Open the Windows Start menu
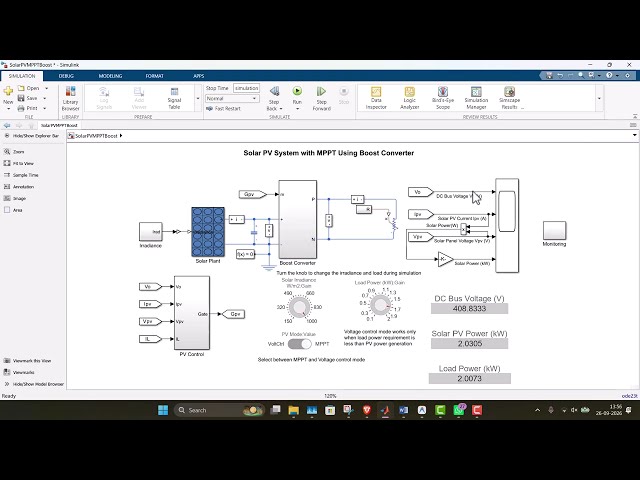This screenshot has width=640, height=480. pyautogui.click(x=163, y=410)
